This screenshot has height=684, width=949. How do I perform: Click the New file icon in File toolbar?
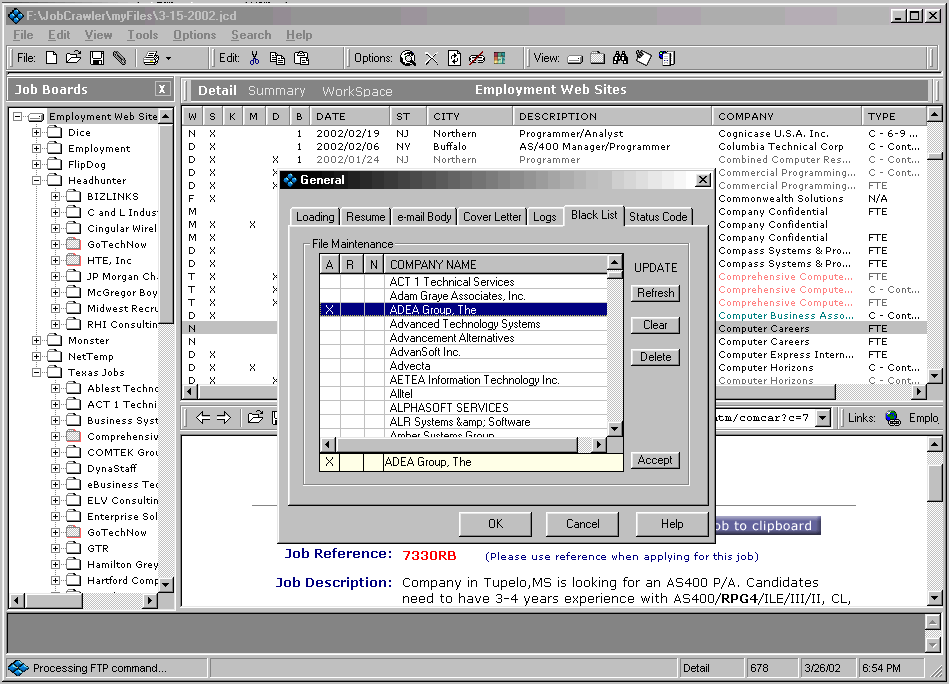pyautogui.click(x=51, y=58)
